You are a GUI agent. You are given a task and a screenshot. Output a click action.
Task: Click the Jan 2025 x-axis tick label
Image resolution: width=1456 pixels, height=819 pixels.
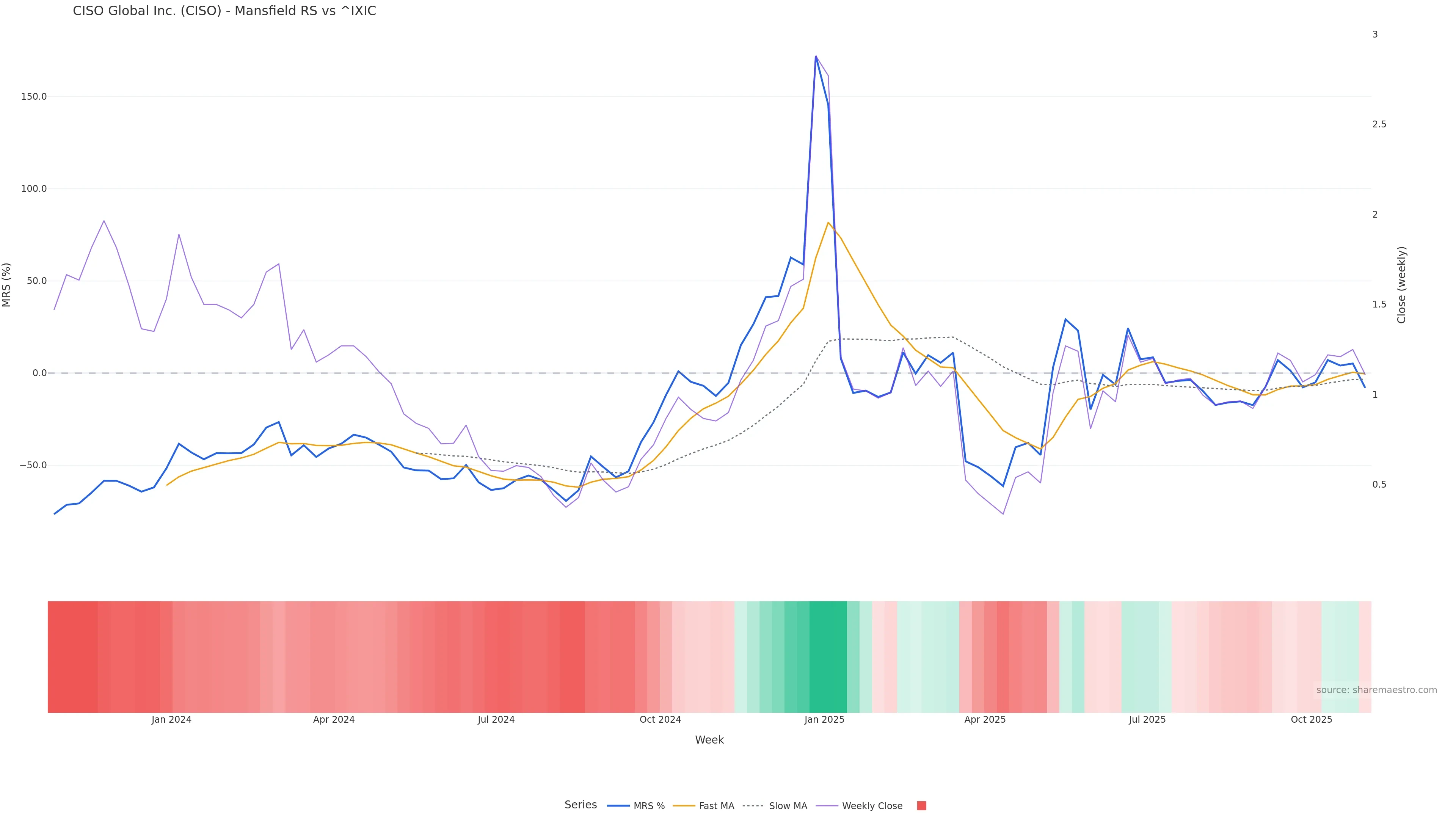[x=824, y=720]
